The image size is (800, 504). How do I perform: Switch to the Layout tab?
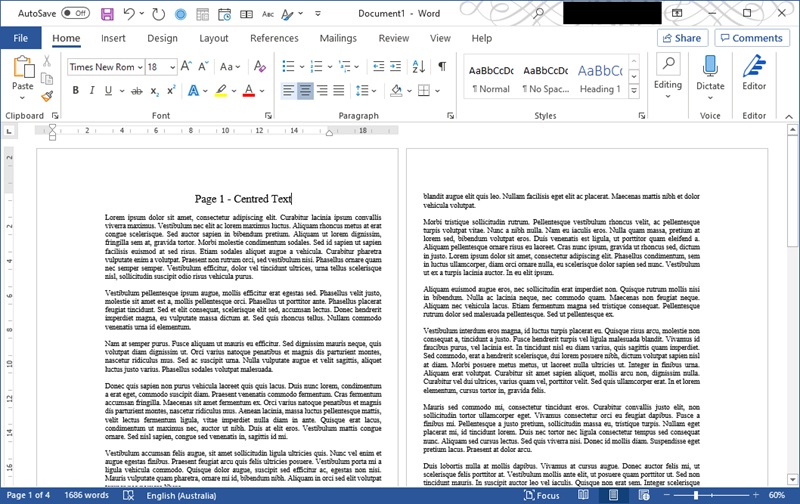tap(213, 38)
